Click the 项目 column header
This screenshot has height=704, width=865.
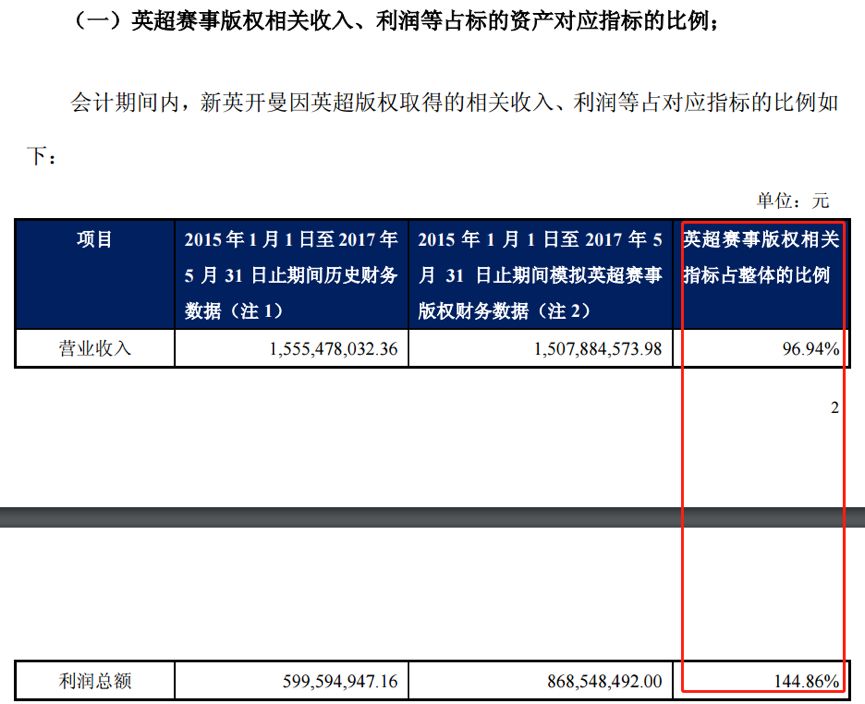click(x=95, y=239)
